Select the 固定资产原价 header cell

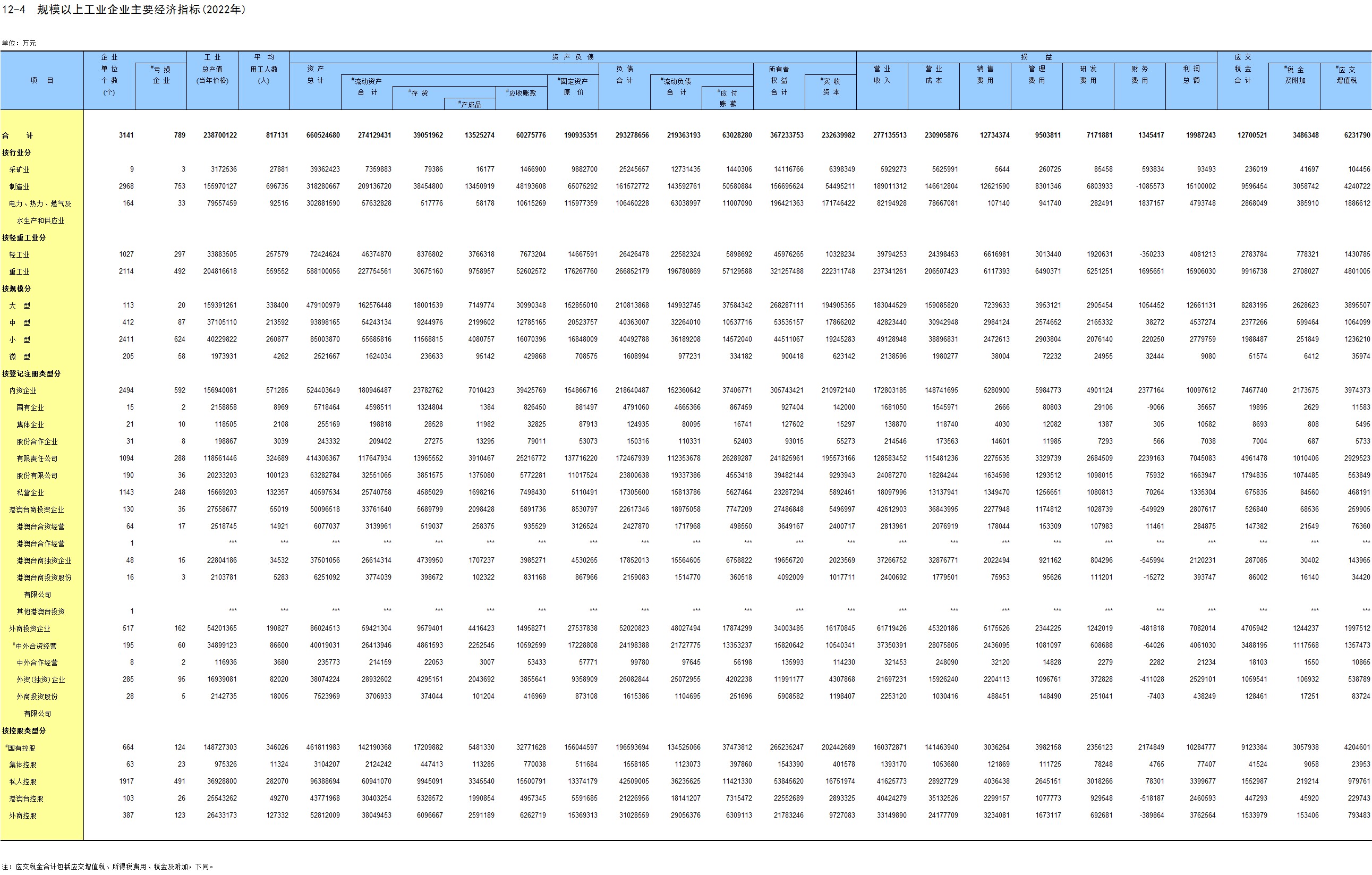(x=573, y=87)
